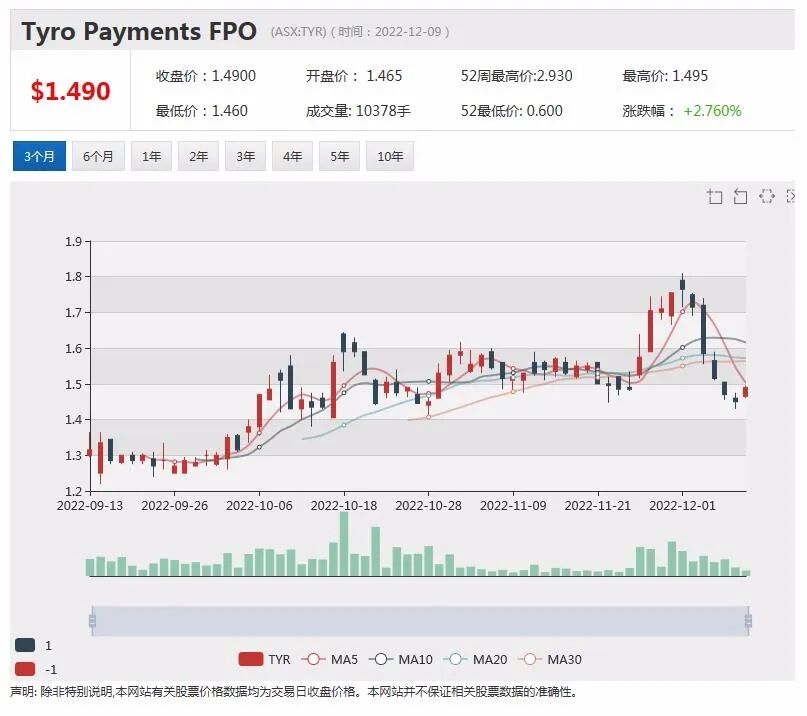The width and height of the screenshot is (807, 716).
Task: Click the x-axis label 2022-10-28
Action: 428,505
